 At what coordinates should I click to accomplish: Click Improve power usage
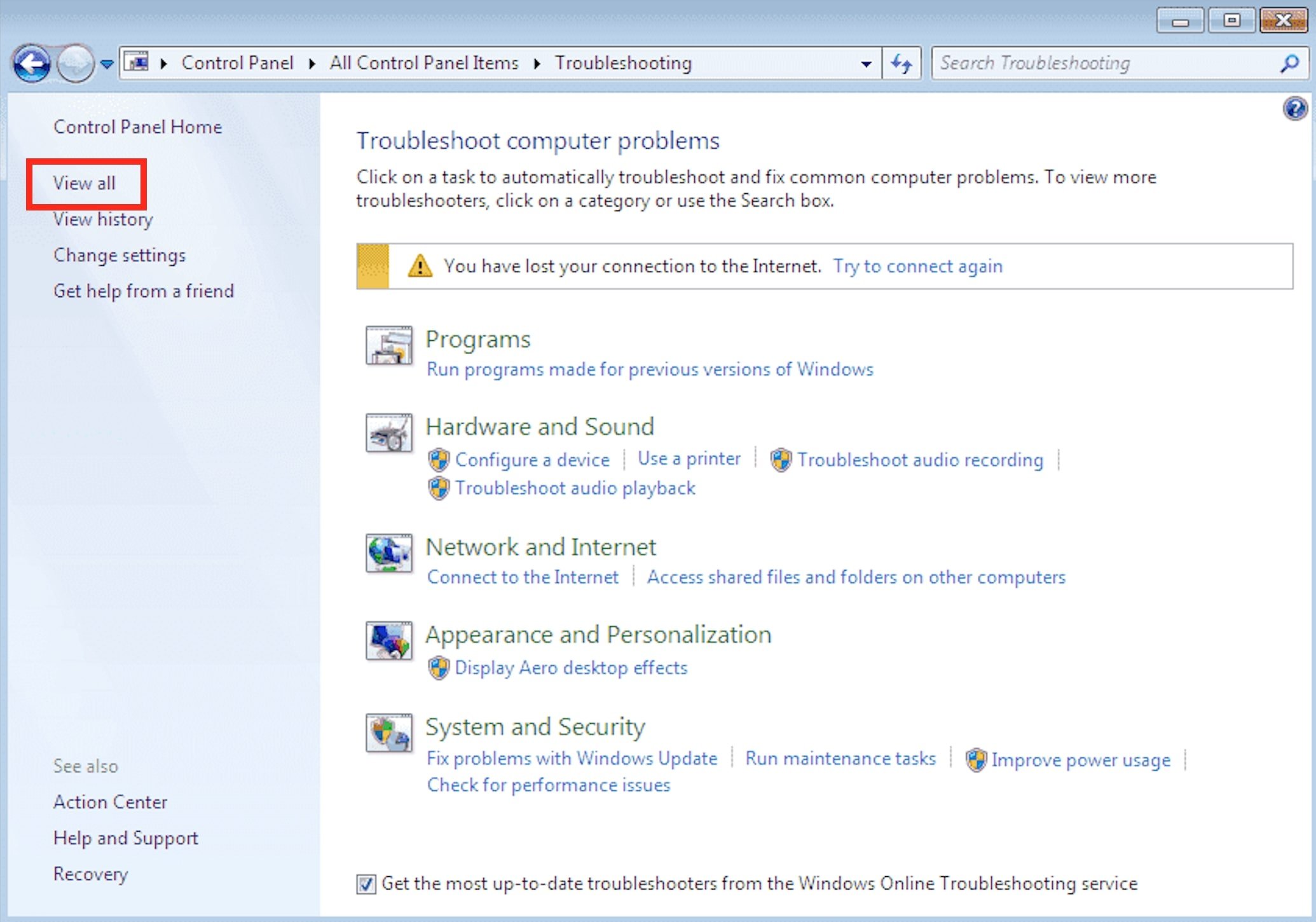click(1081, 760)
